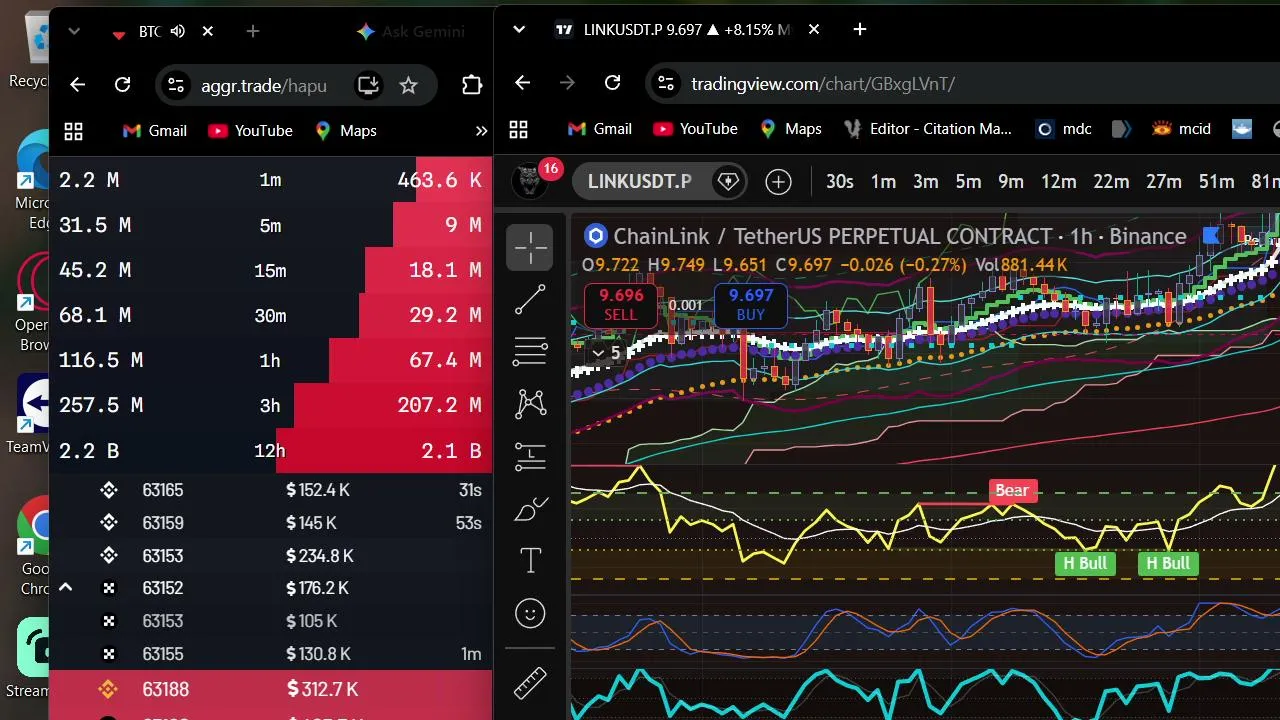Select the XABCD pattern tool

coord(530,403)
